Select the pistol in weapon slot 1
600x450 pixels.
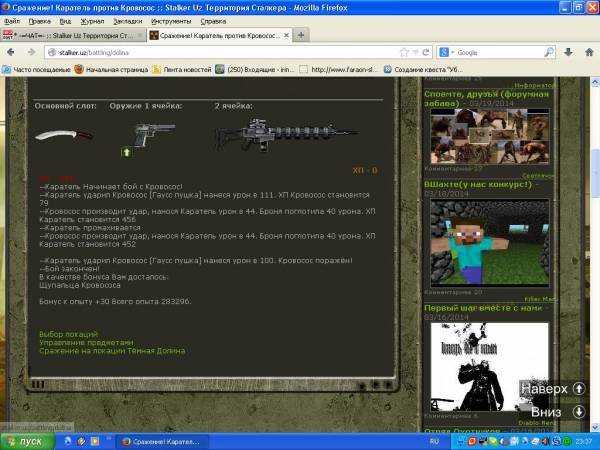[x=156, y=133]
